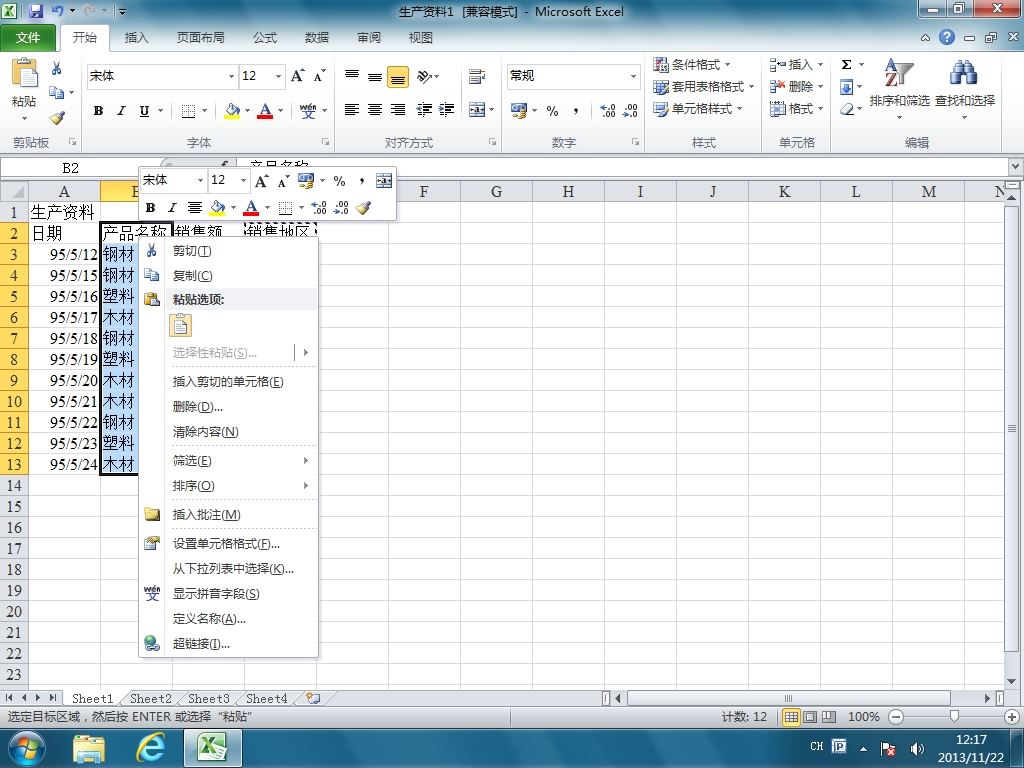Increase decimal places in ribbon

607,110
